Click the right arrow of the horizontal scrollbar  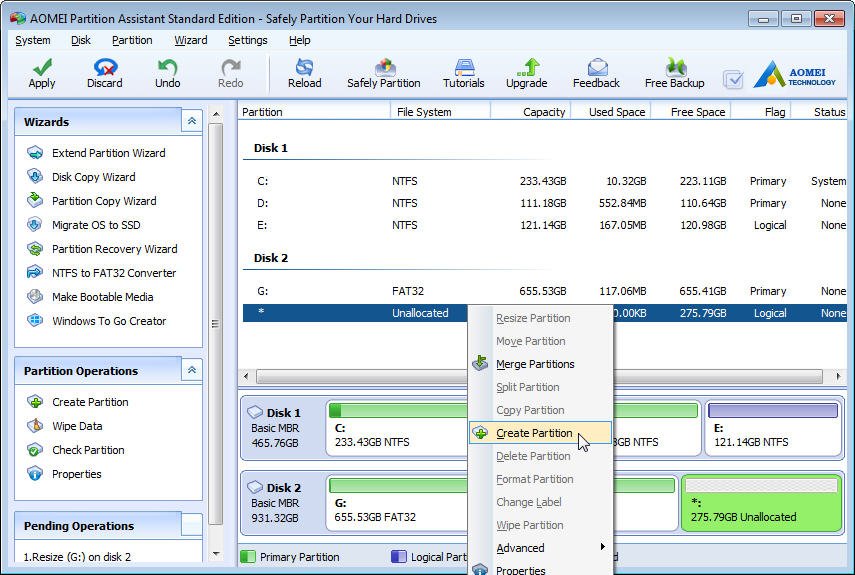(839, 376)
